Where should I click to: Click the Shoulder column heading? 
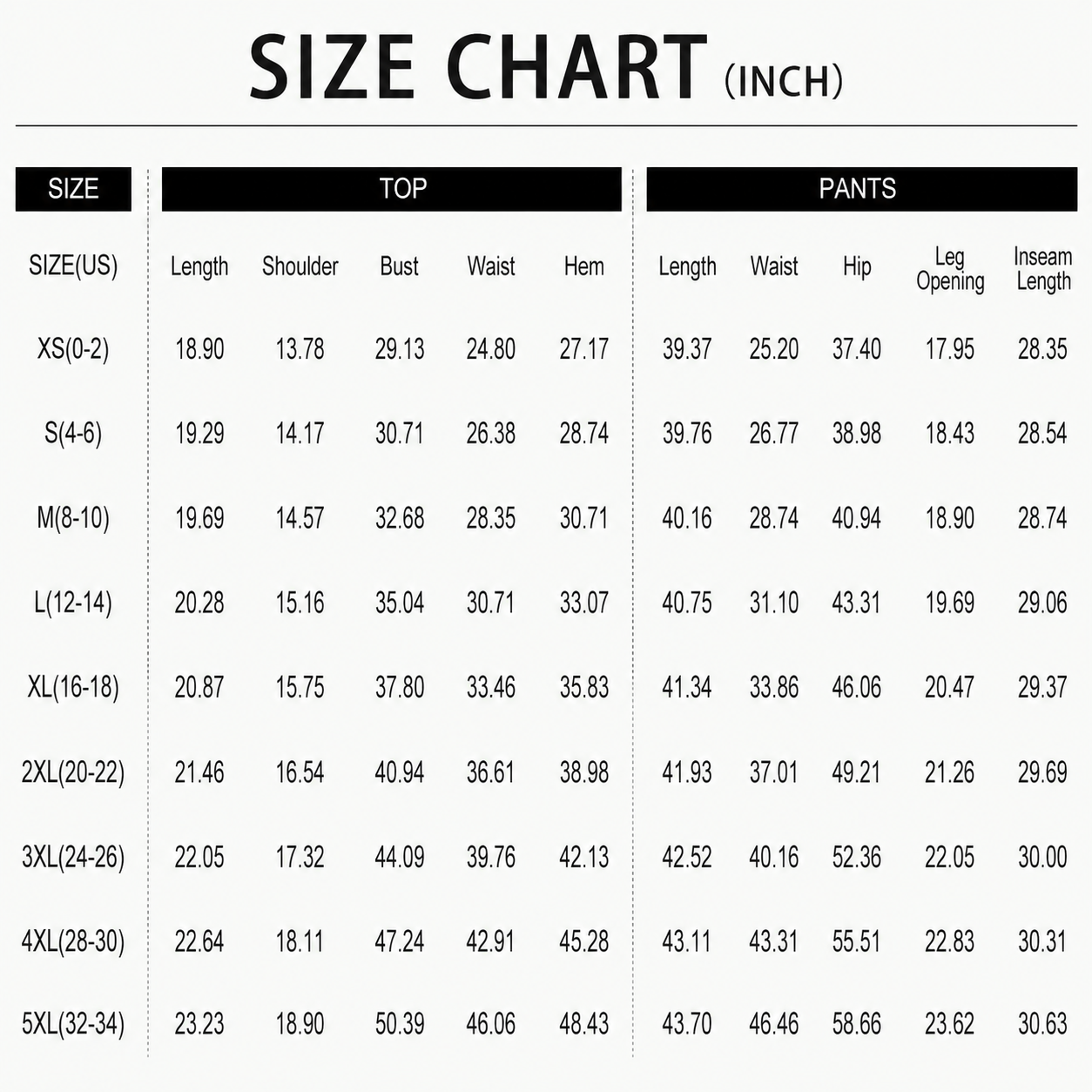tap(300, 266)
